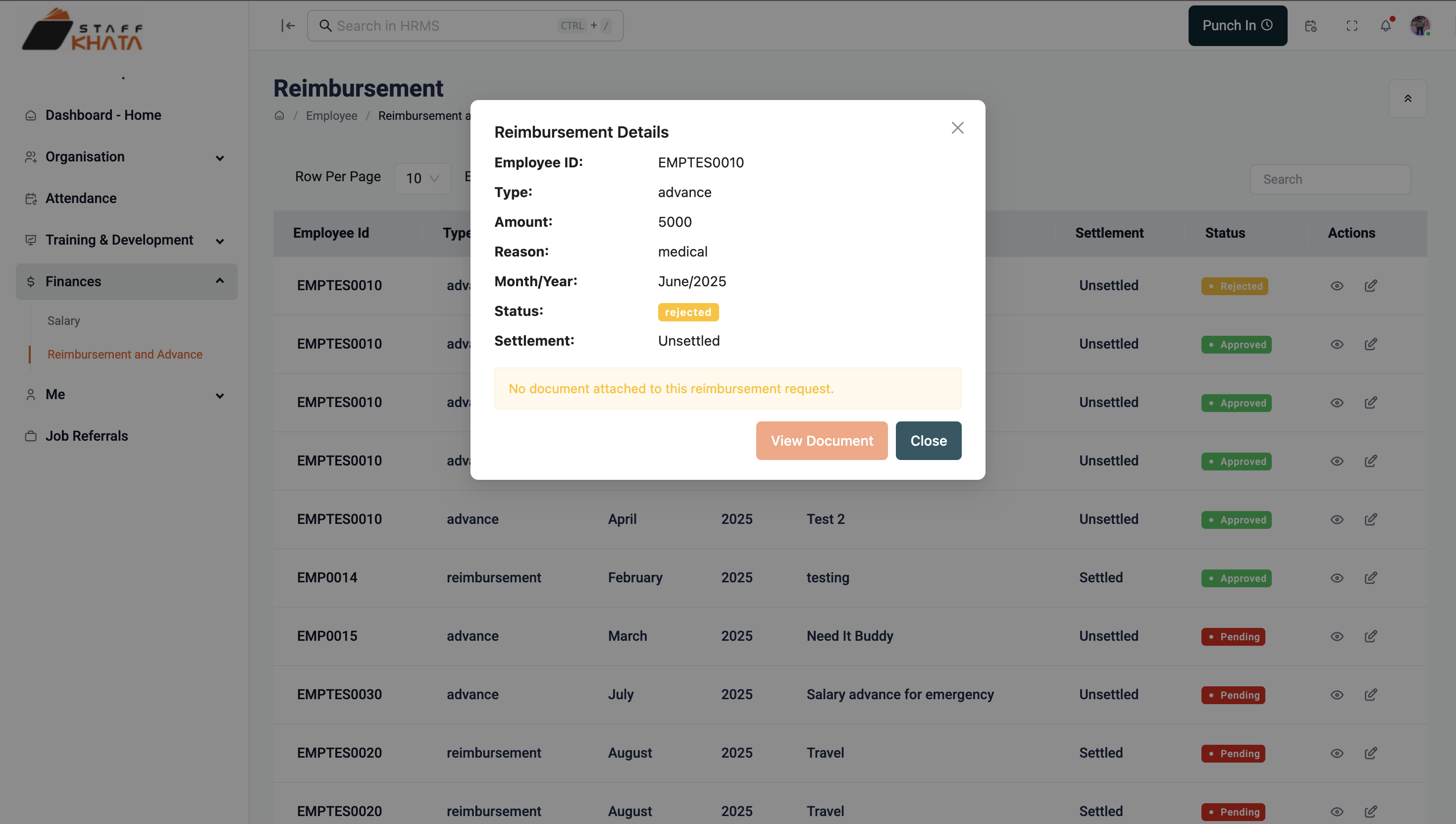1456x824 pixels.
Task: Click the search magnifier in the HRMS search bar
Action: pyautogui.click(x=325, y=25)
